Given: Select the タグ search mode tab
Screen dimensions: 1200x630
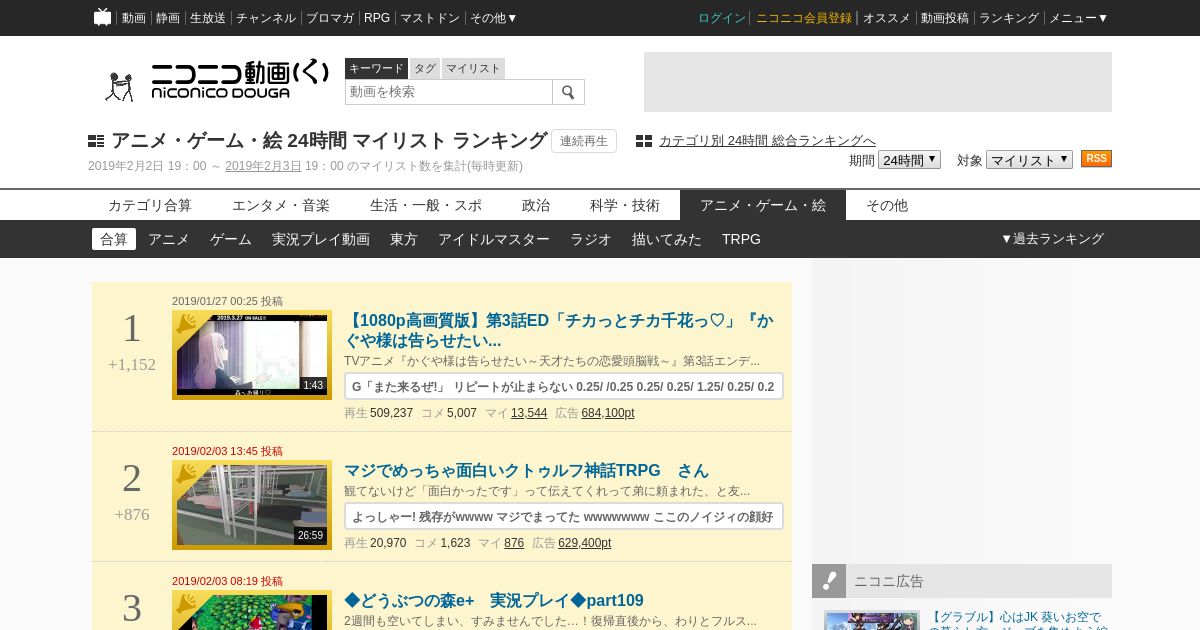Looking at the screenshot, I should (425, 68).
